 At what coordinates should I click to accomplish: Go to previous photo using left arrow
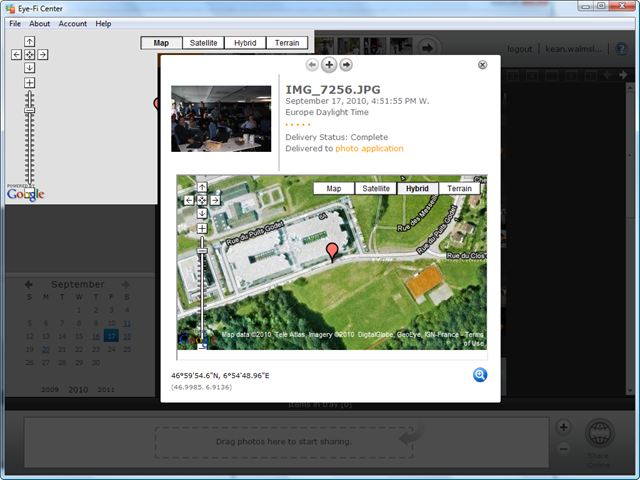pos(312,65)
